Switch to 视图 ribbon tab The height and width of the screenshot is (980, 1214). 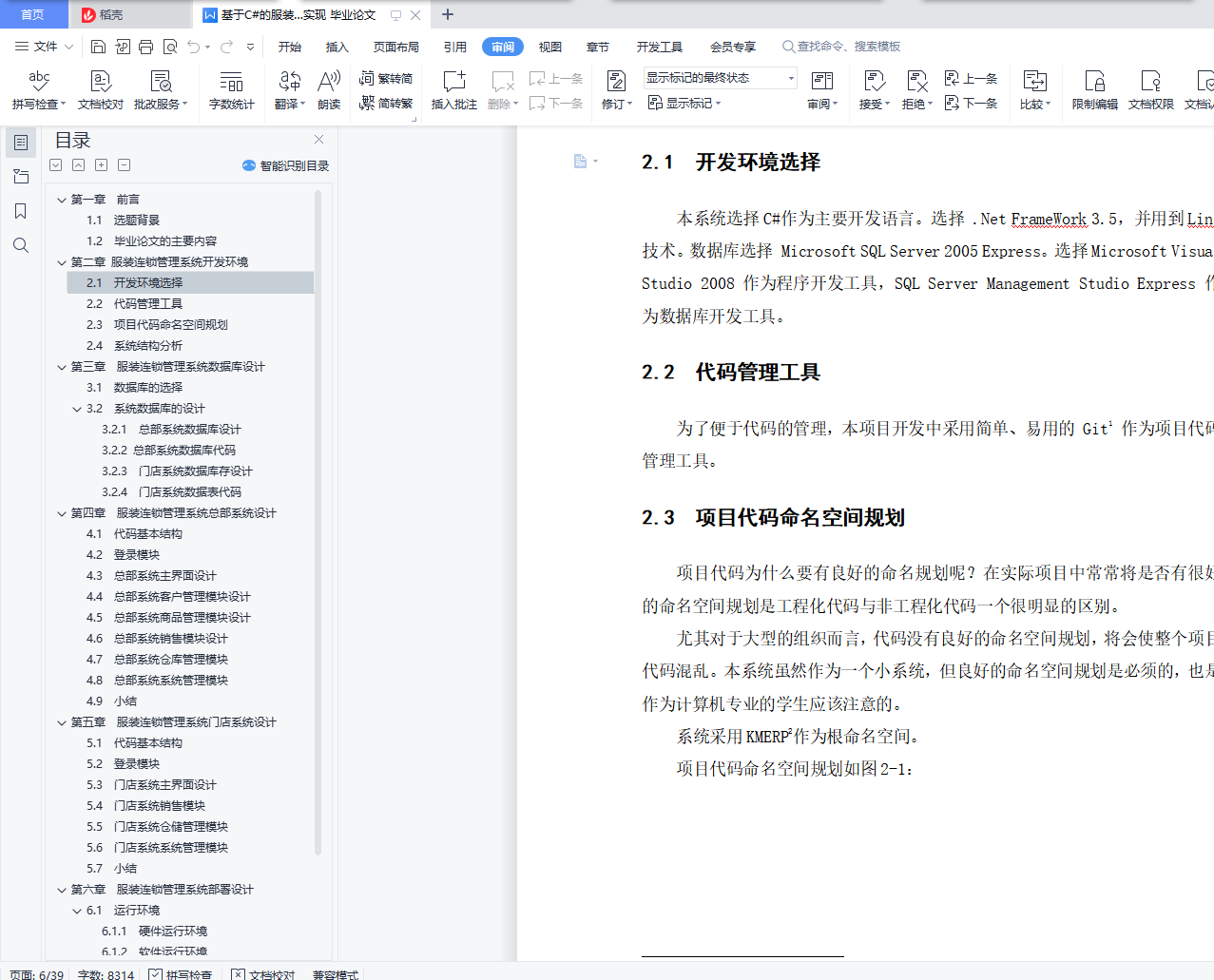(550, 47)
